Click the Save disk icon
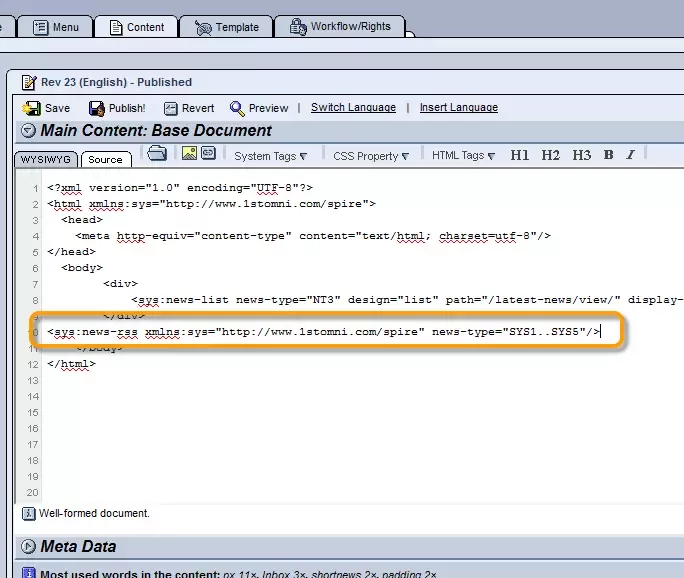The width and height of the screenshot is (684, 578). pyautogui.click(x=31, y=108)
